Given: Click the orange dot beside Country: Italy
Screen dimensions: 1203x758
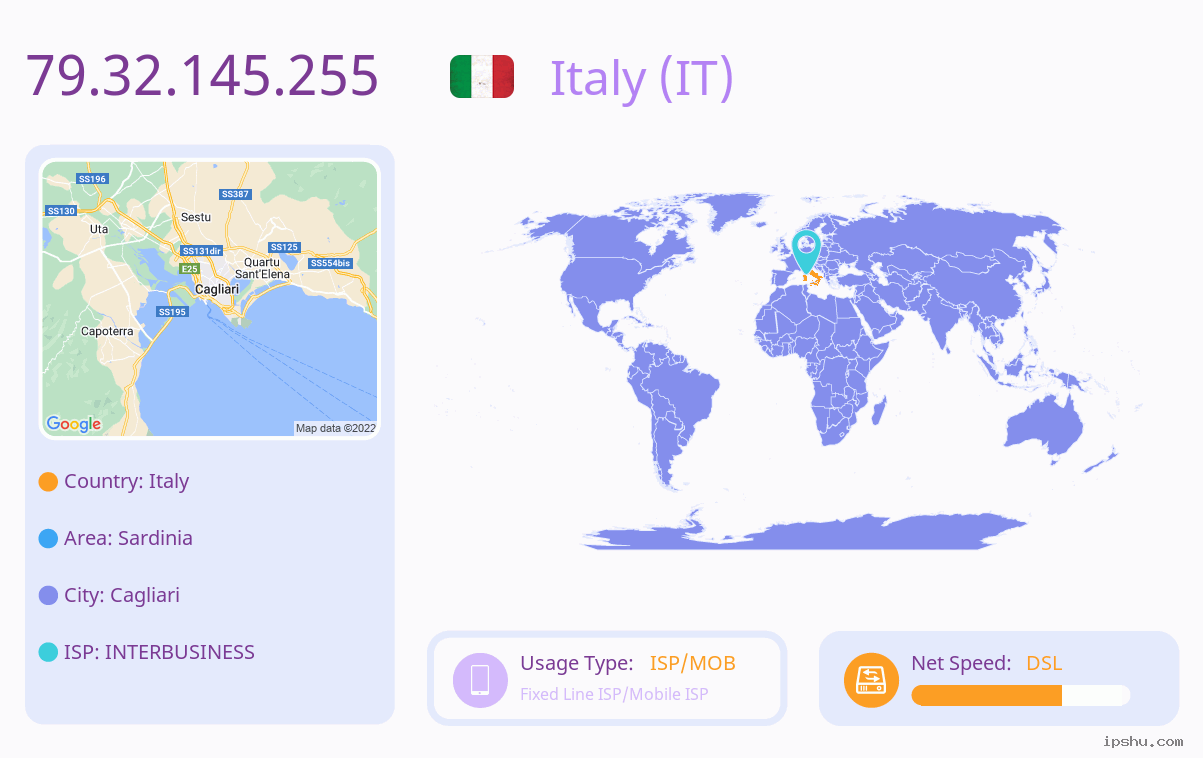Looking at the screenshot, I should point(48,482).
